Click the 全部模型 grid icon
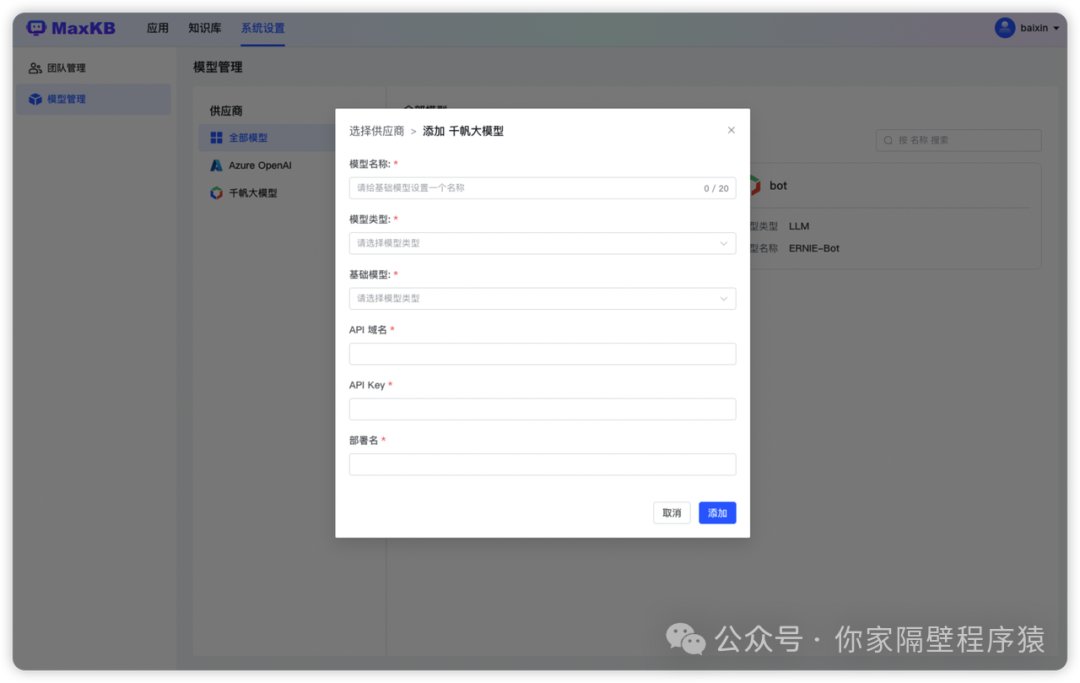The image size is (1080, 683). 216,137
